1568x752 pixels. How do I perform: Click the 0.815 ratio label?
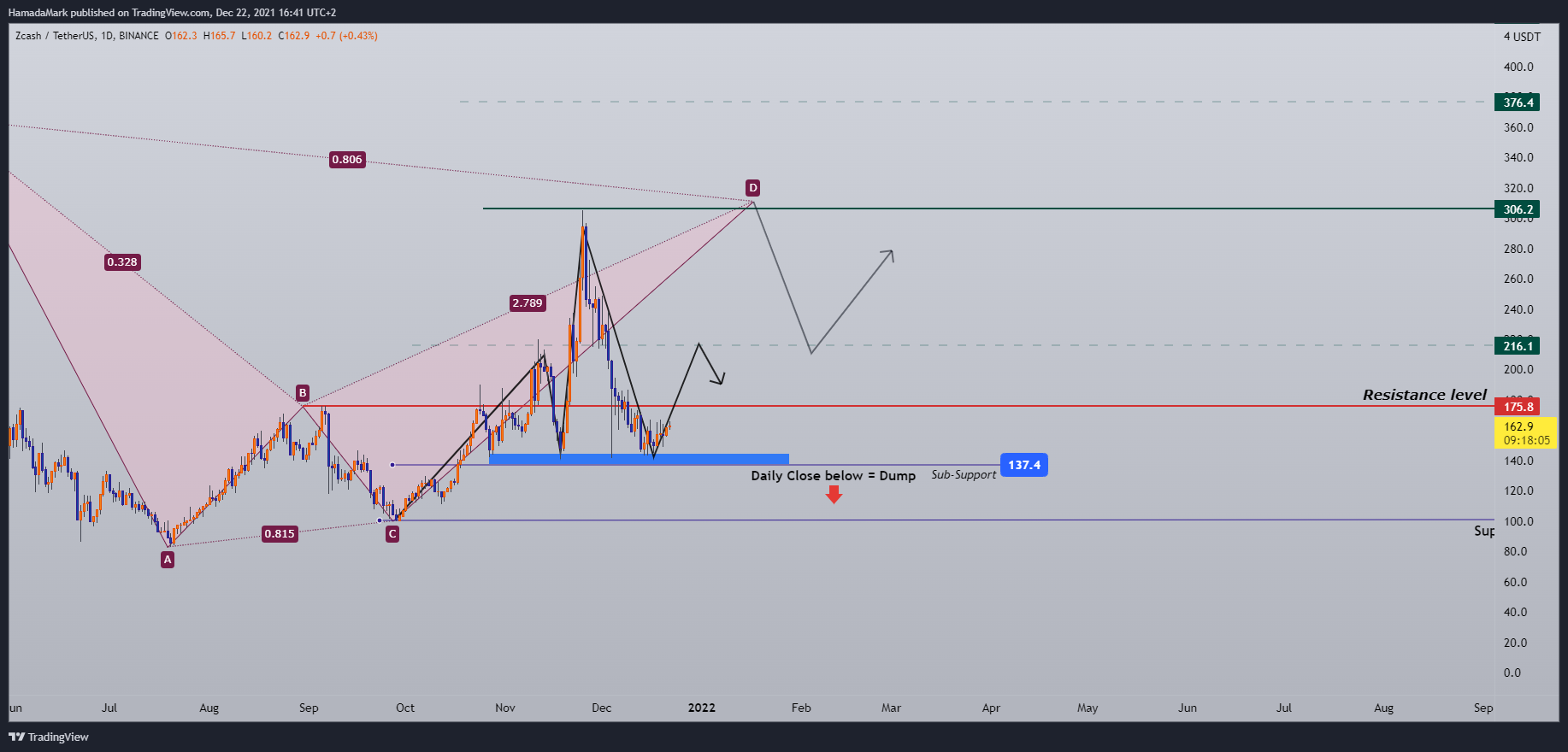[x=280, y=534]
